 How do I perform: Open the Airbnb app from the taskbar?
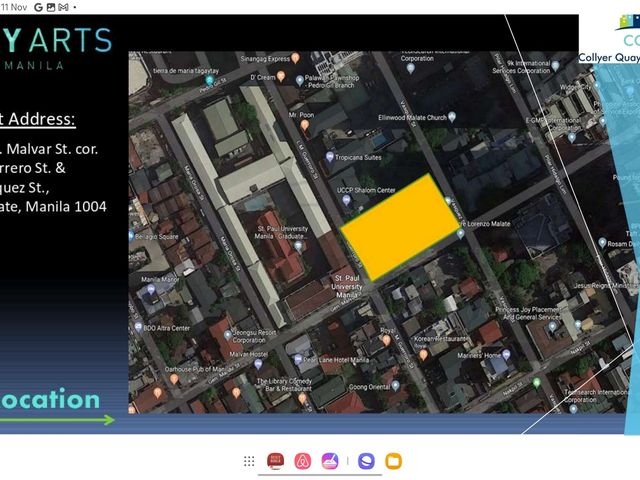(302, 461)
